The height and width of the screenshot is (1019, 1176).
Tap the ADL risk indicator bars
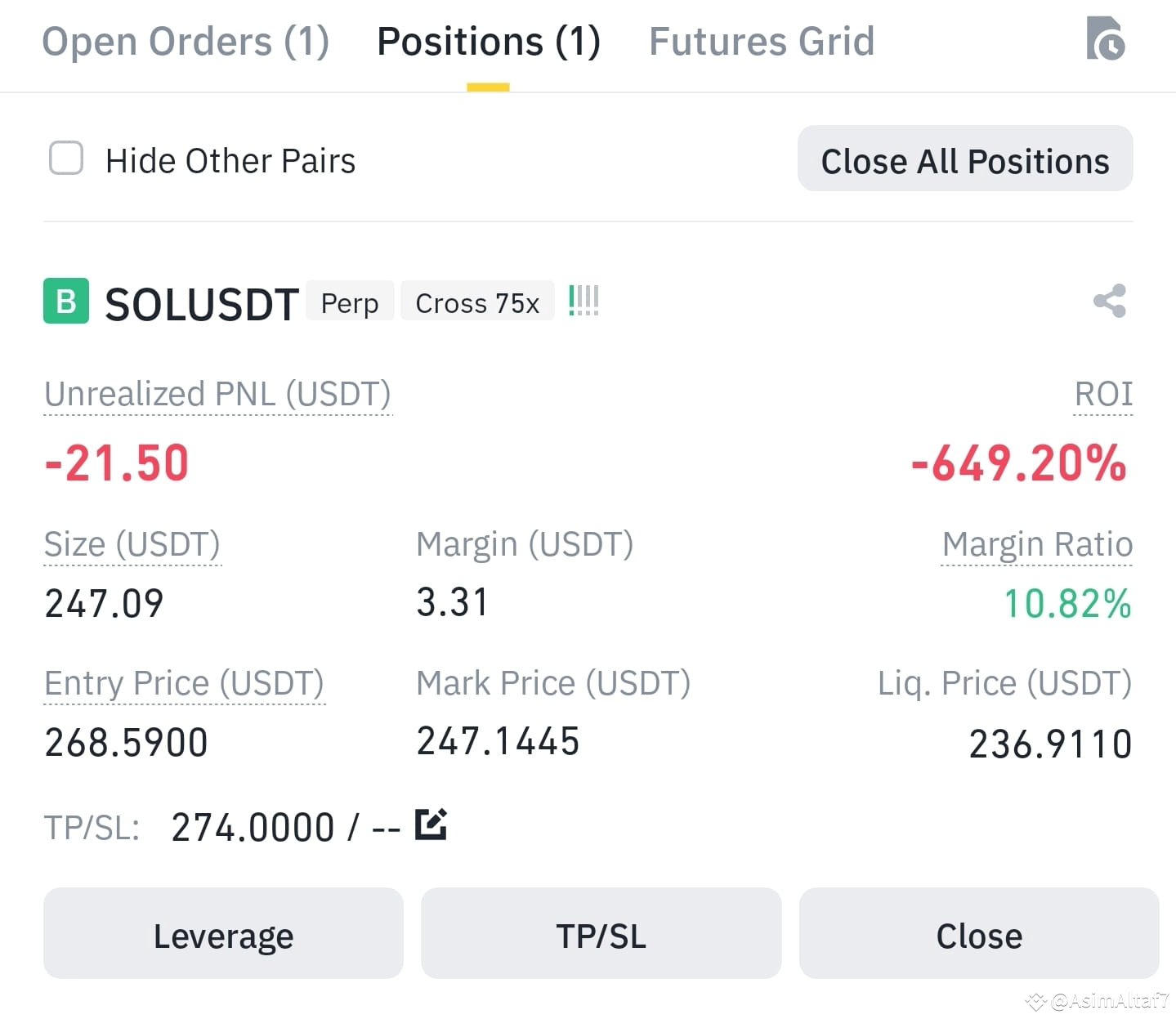pos(584,301)
